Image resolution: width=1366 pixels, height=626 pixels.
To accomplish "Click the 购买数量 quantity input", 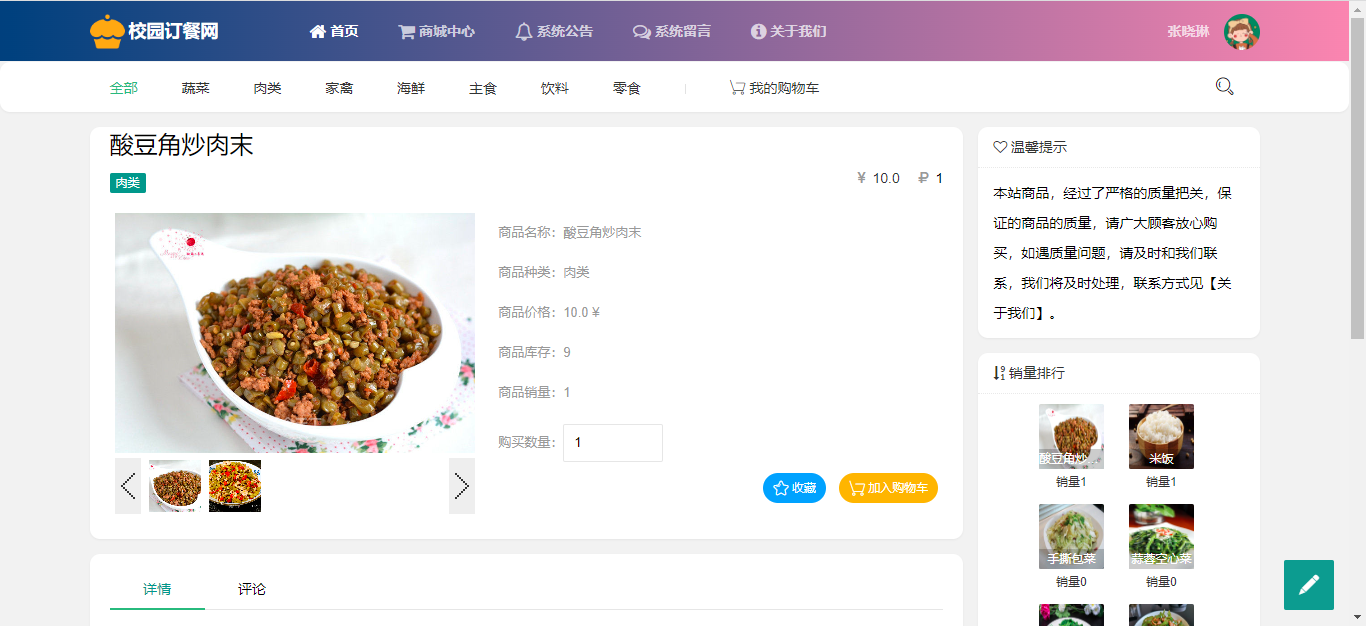I will tap(613, 443).
